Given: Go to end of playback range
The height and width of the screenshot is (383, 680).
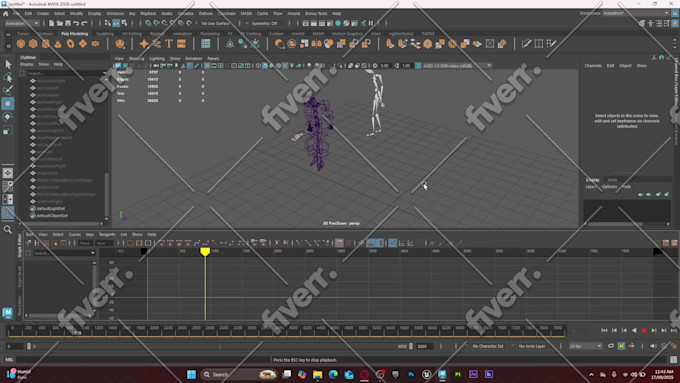Looking at the screenshot, I should [673, 331].
